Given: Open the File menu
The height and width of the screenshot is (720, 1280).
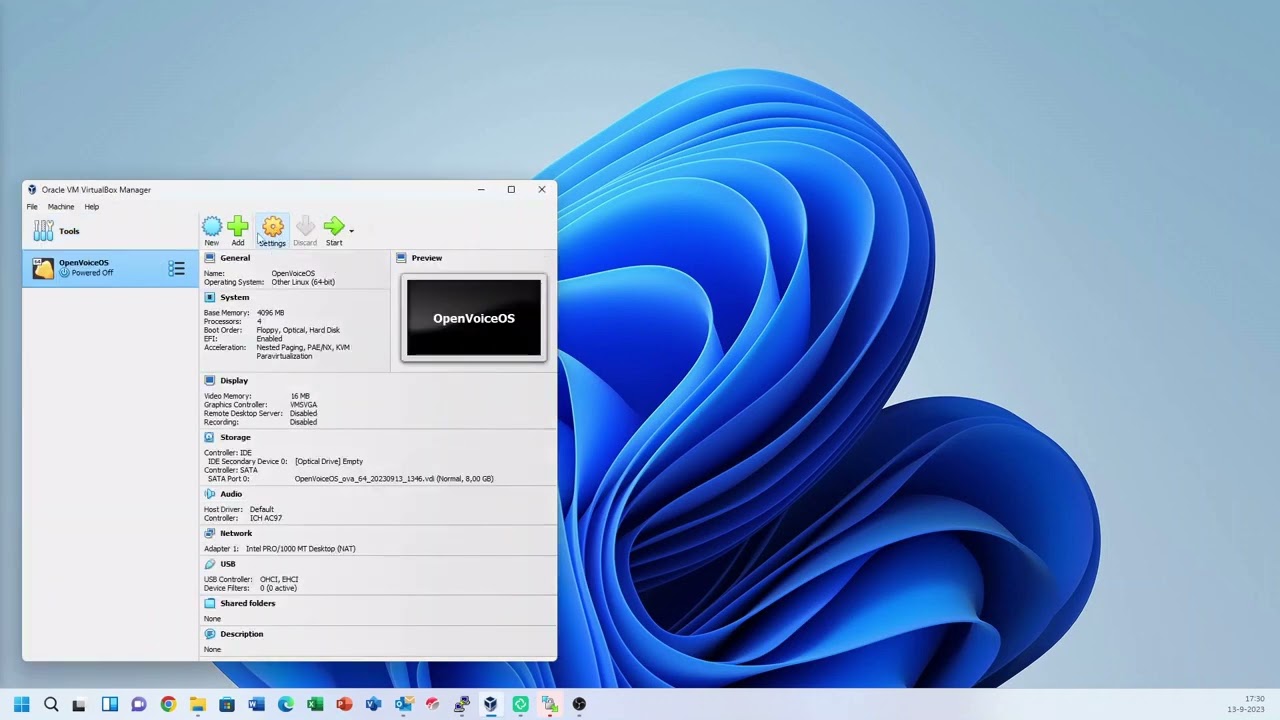Looking at the screenshot, I should [32, 207].
